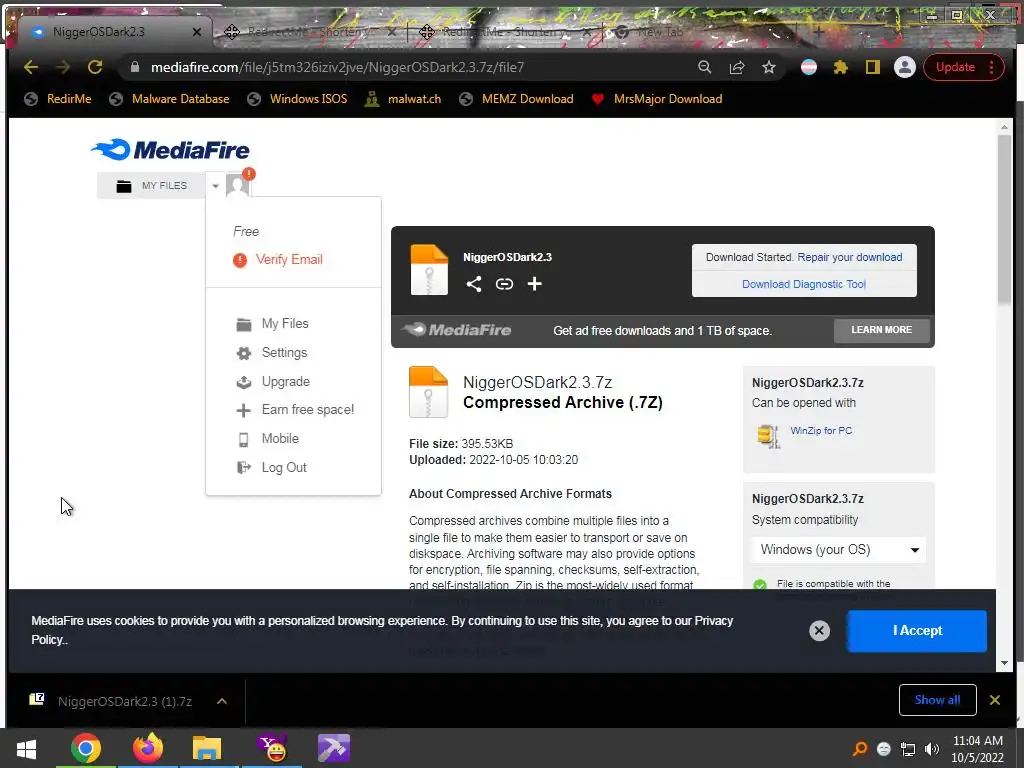Open the zoom magnifier in address bar
The width and height of the screenshot is (1024, 768).
click(705, 67)
